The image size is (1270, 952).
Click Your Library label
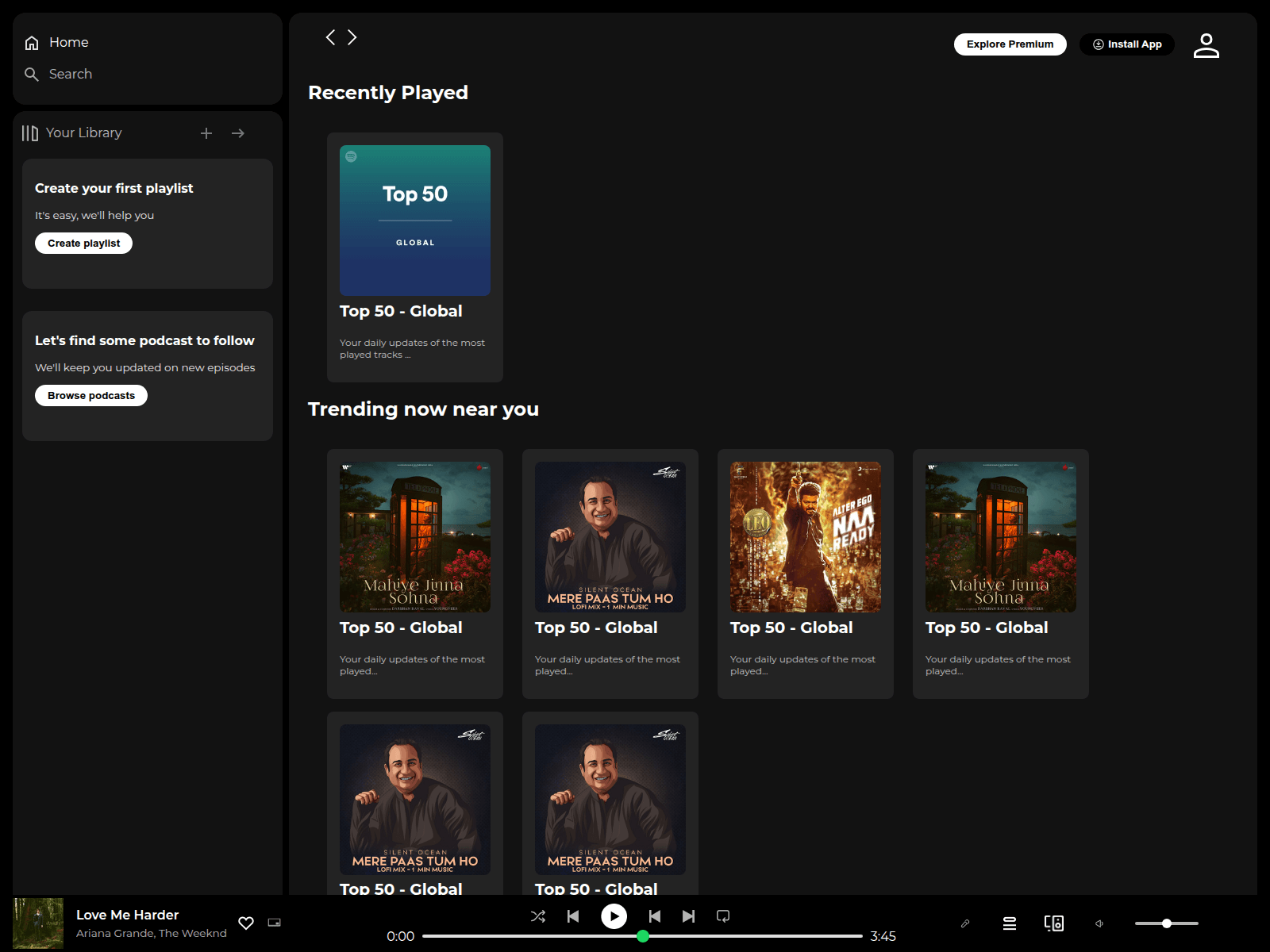83,132
